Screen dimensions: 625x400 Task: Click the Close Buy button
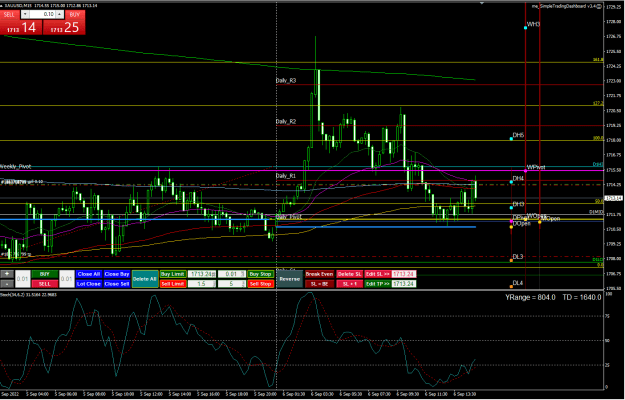pyautogui.click(x=117, y=274)
